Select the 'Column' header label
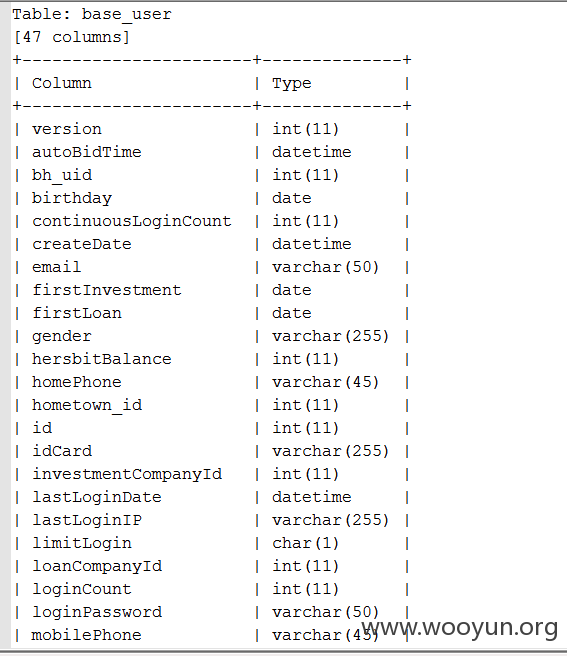 (x=62, y=83)
